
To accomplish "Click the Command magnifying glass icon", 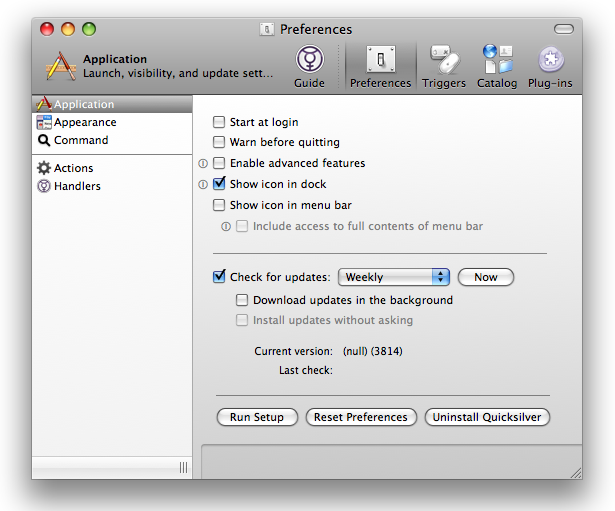I will click(44, 140).
